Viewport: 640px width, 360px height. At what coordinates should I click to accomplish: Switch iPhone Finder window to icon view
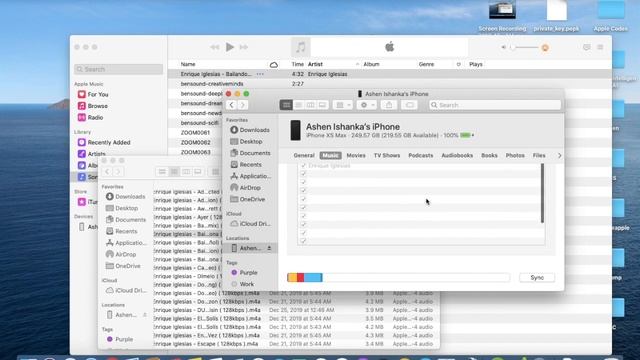coord(286,105)
